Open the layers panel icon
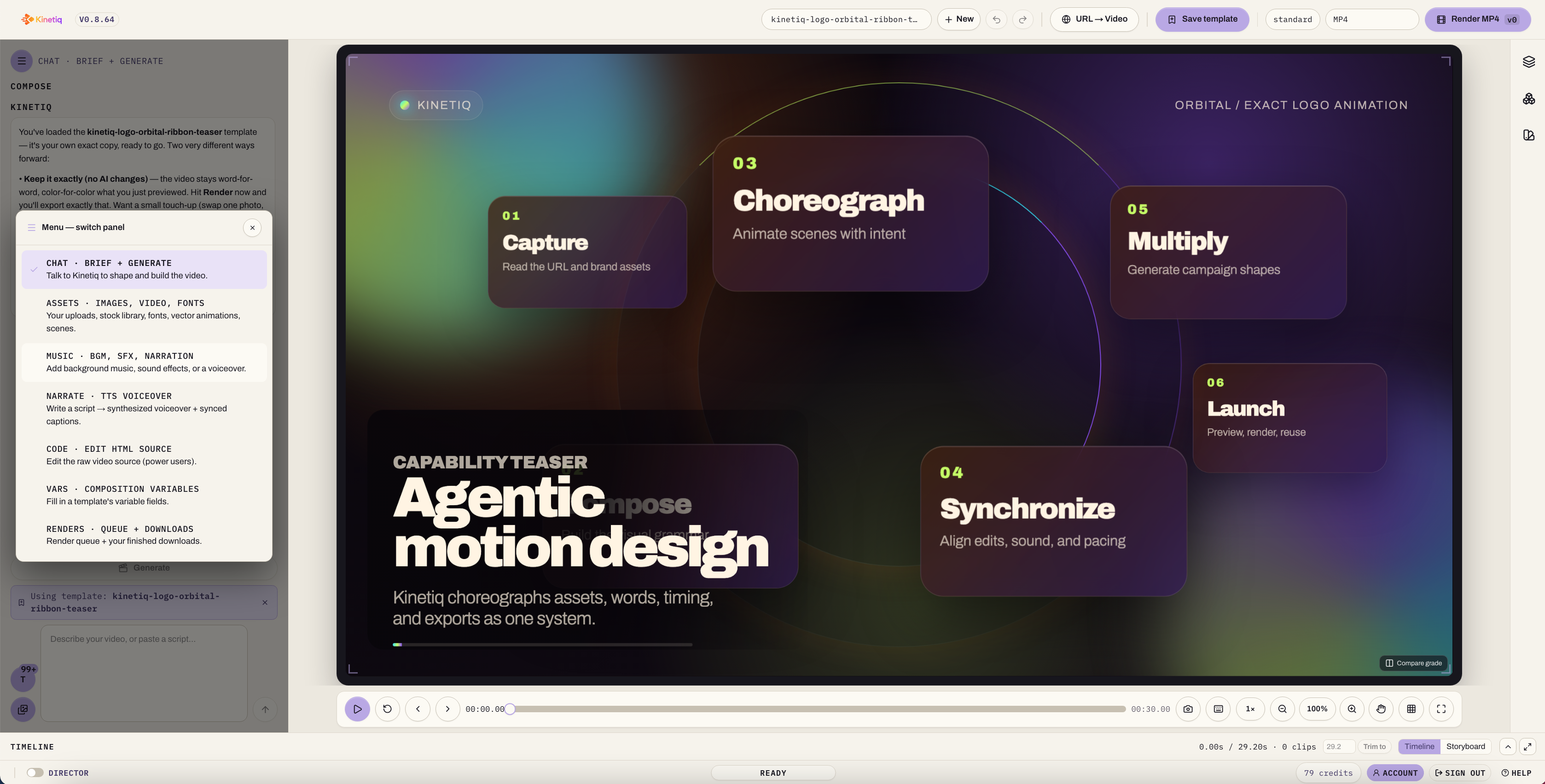The height and width of the screenshot is (784, 1545). coord(1528,62)
